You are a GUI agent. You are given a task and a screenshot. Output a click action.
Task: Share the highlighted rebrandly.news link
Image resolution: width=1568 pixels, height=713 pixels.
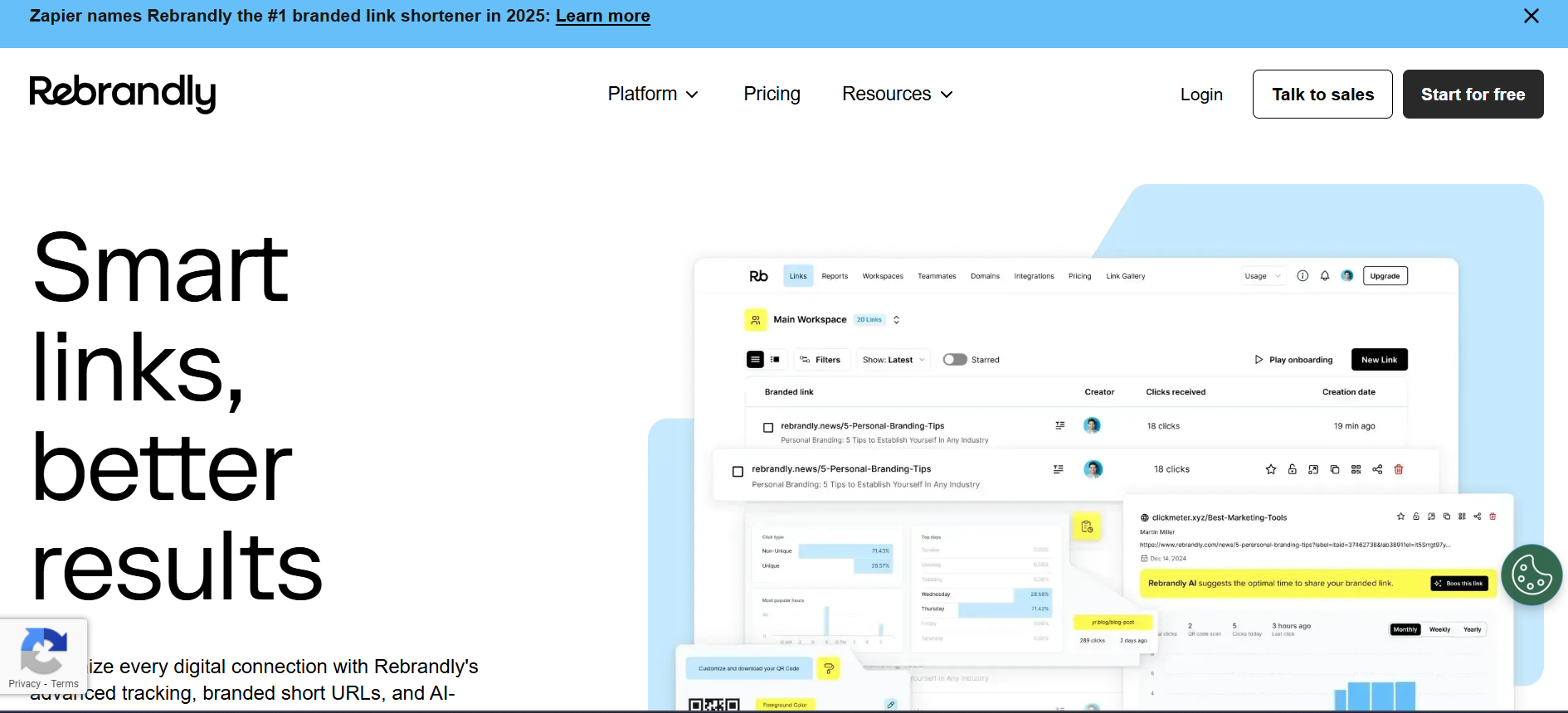(x=1377, y=469)
